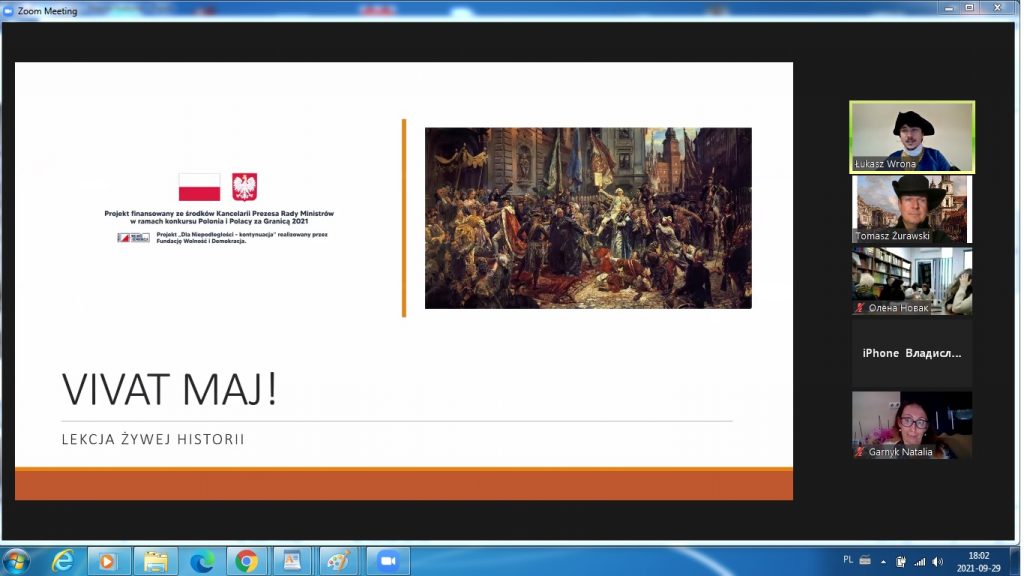This screenshot has height=576, width=1024.
Task: Open Microsoft Edge from the taskbar
Action: coord(201,561)
